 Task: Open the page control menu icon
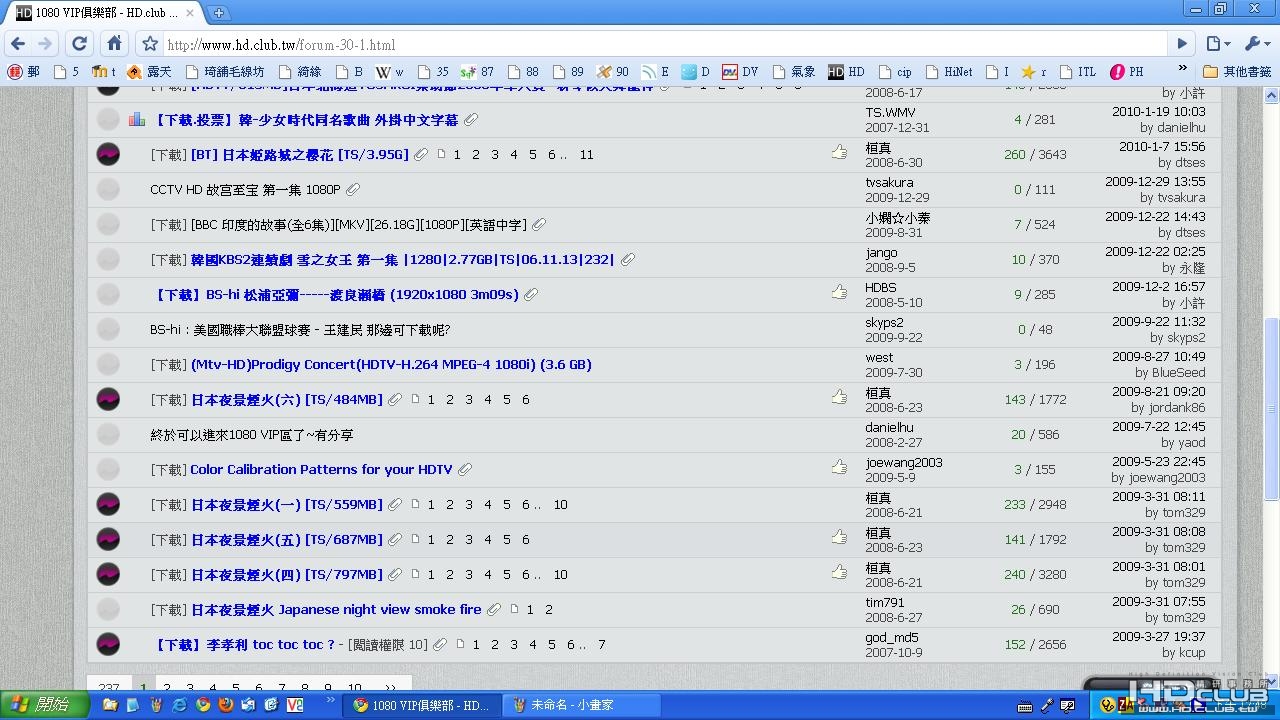point(1217,44)
